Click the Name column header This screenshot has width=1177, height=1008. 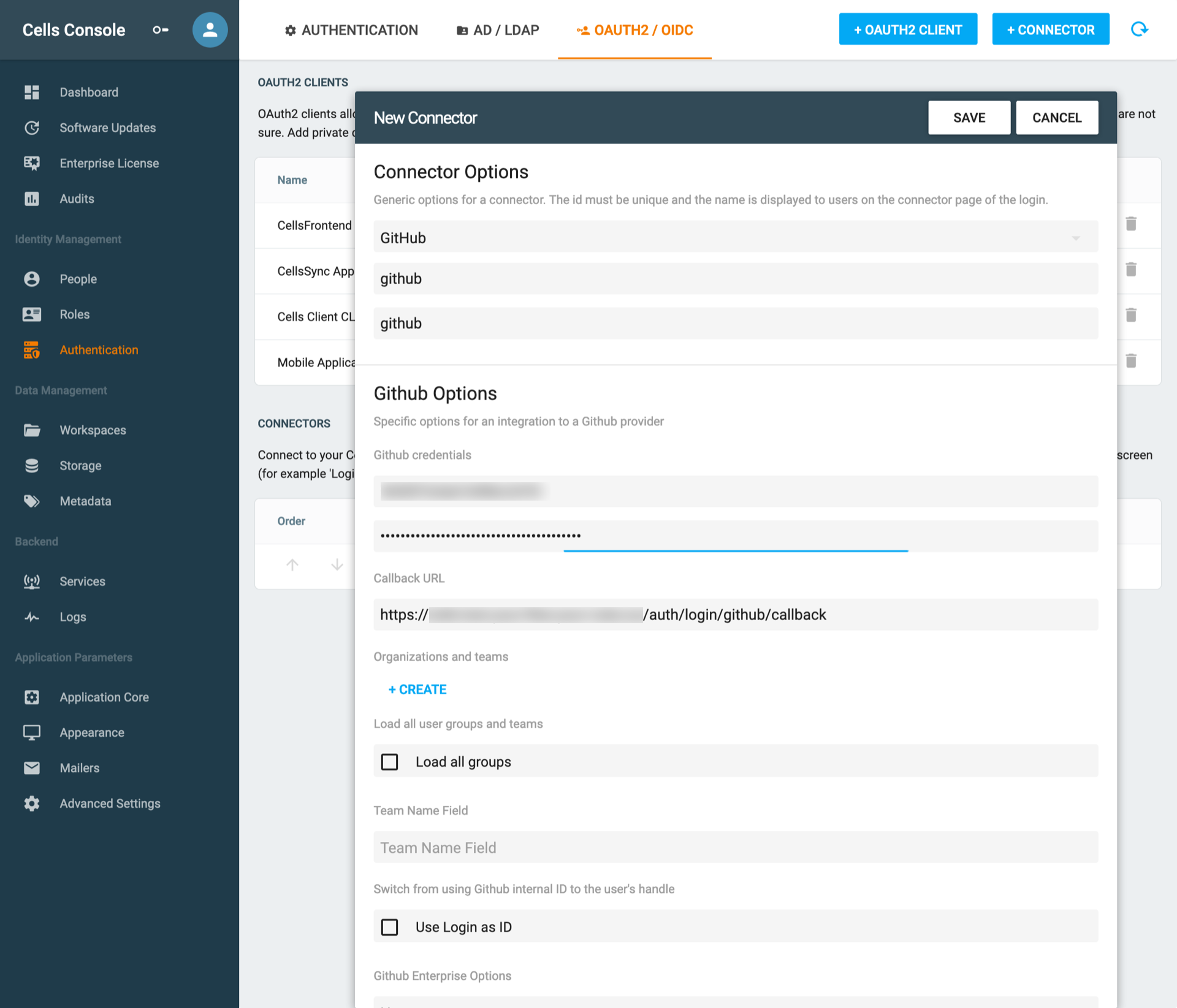point(292,180)
